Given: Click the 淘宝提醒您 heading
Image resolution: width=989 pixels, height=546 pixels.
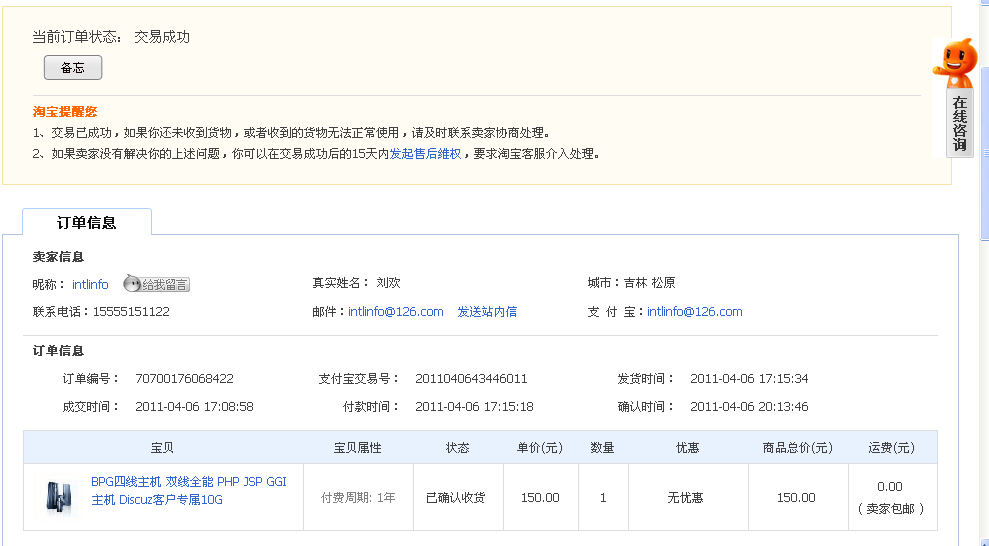Looking at the screenshot, I should point(65,112).
